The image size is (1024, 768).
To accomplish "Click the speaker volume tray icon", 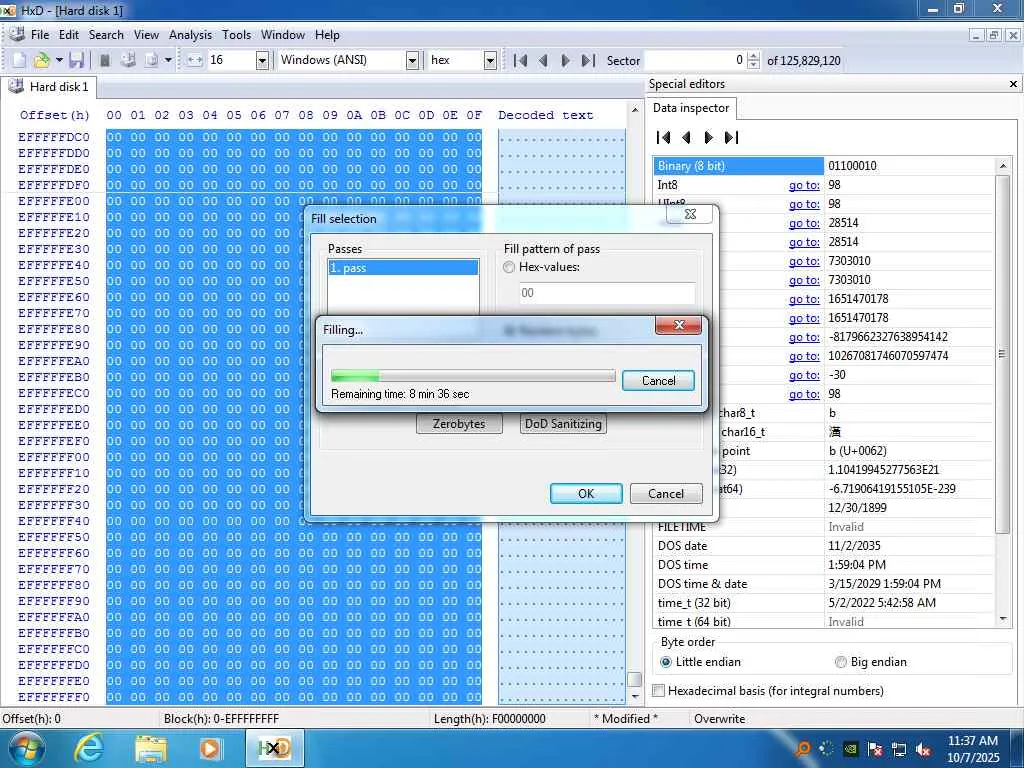I will [923, 750].
